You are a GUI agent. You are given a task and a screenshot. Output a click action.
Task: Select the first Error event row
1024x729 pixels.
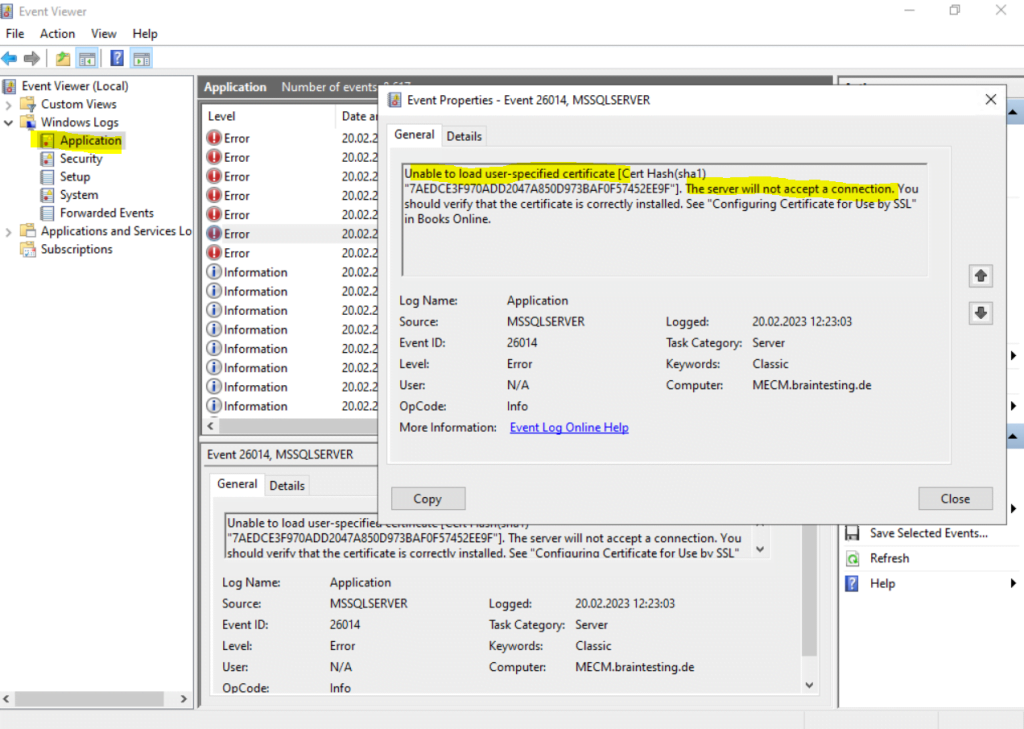pos(291,138)
